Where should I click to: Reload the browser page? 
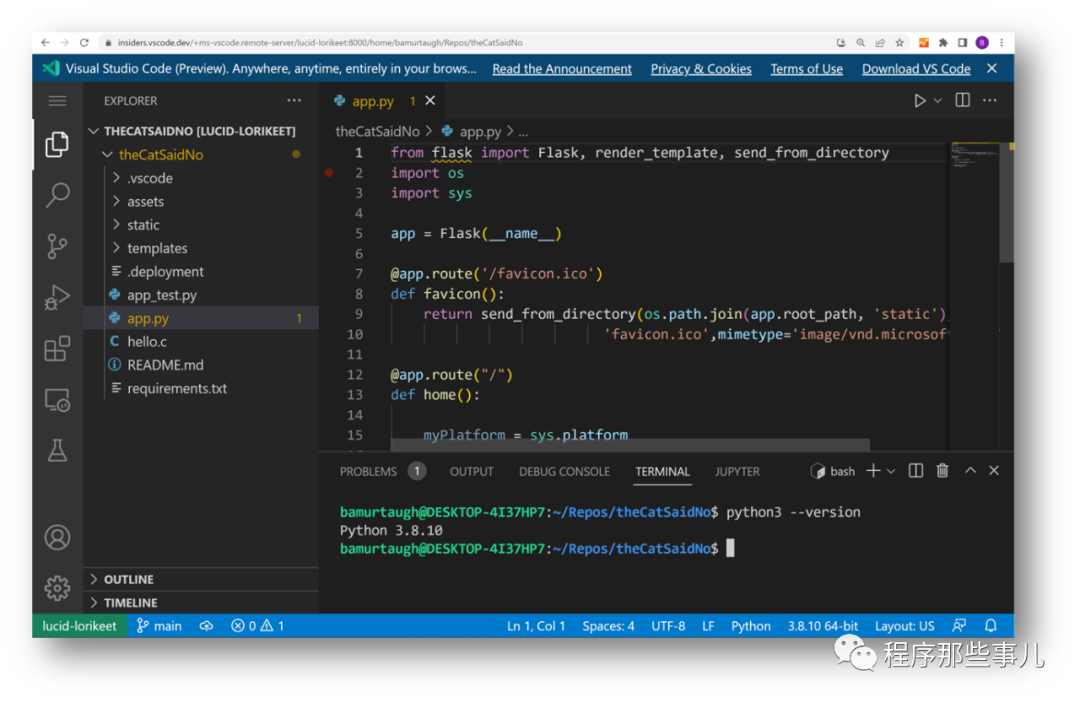pos(84,43)
